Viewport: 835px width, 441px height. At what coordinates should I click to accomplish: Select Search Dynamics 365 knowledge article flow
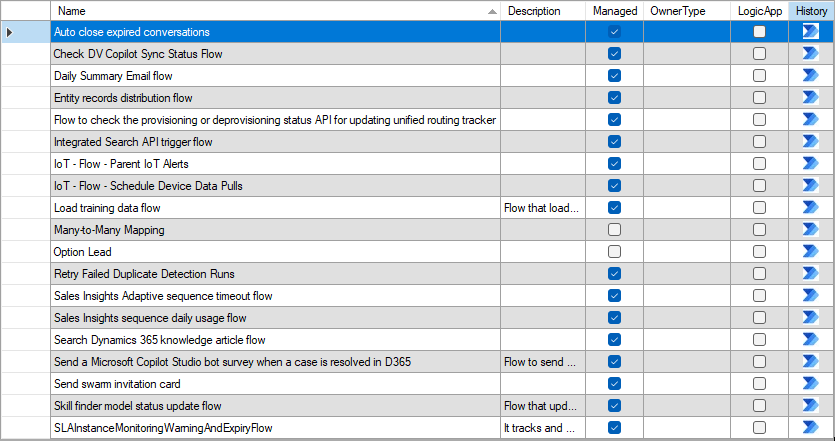pyautogui.click(x=276, y=340)
